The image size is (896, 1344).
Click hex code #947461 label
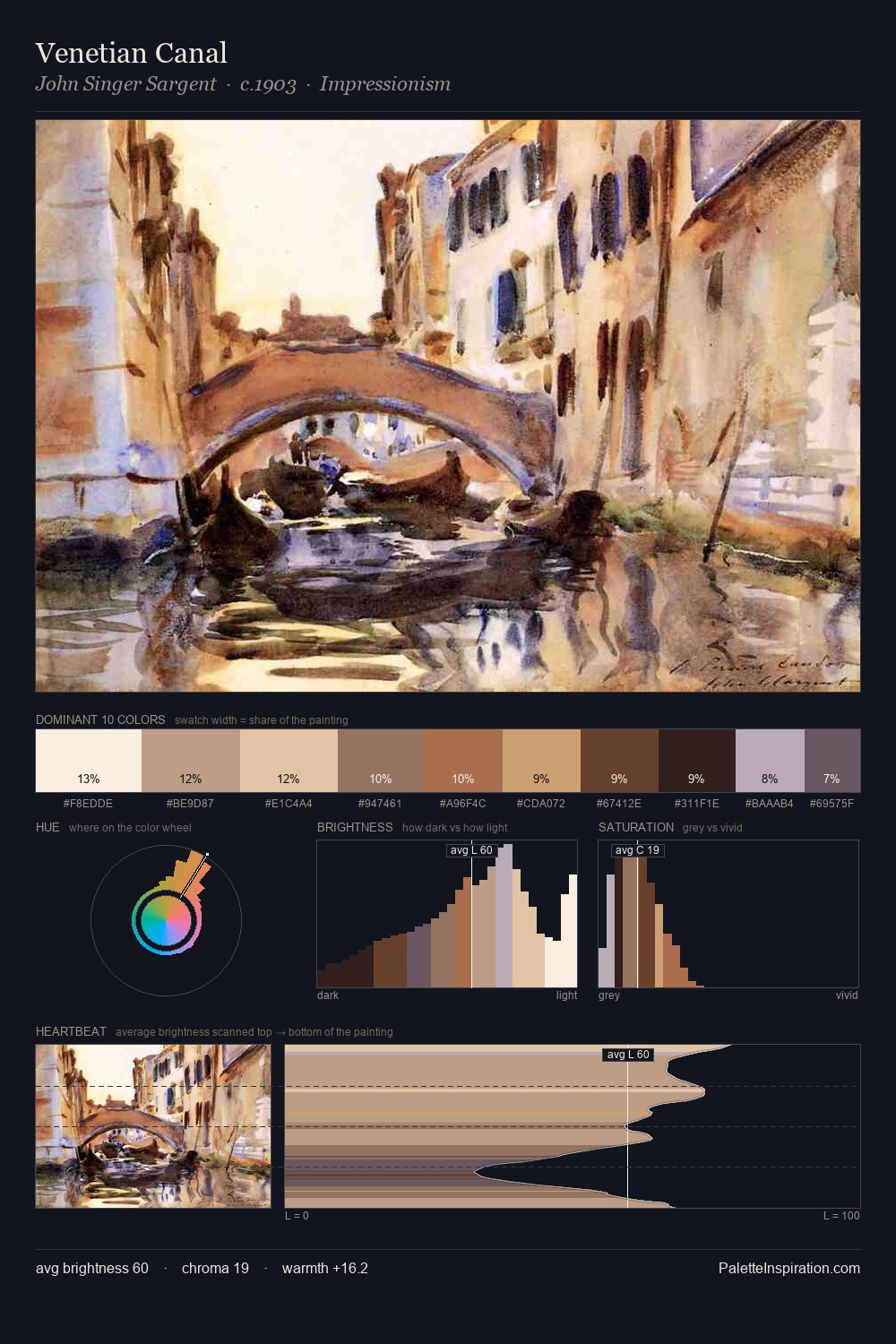tap(381, 804)
